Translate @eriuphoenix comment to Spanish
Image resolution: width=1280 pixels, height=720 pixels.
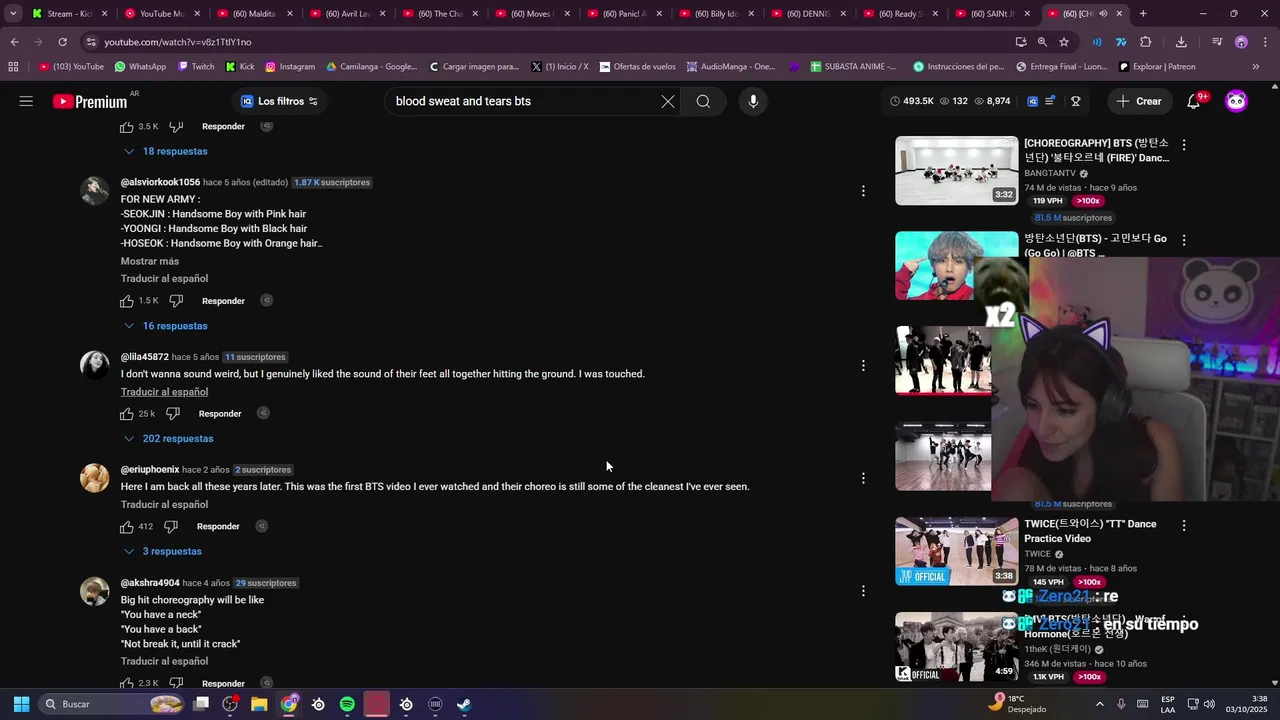164,504
